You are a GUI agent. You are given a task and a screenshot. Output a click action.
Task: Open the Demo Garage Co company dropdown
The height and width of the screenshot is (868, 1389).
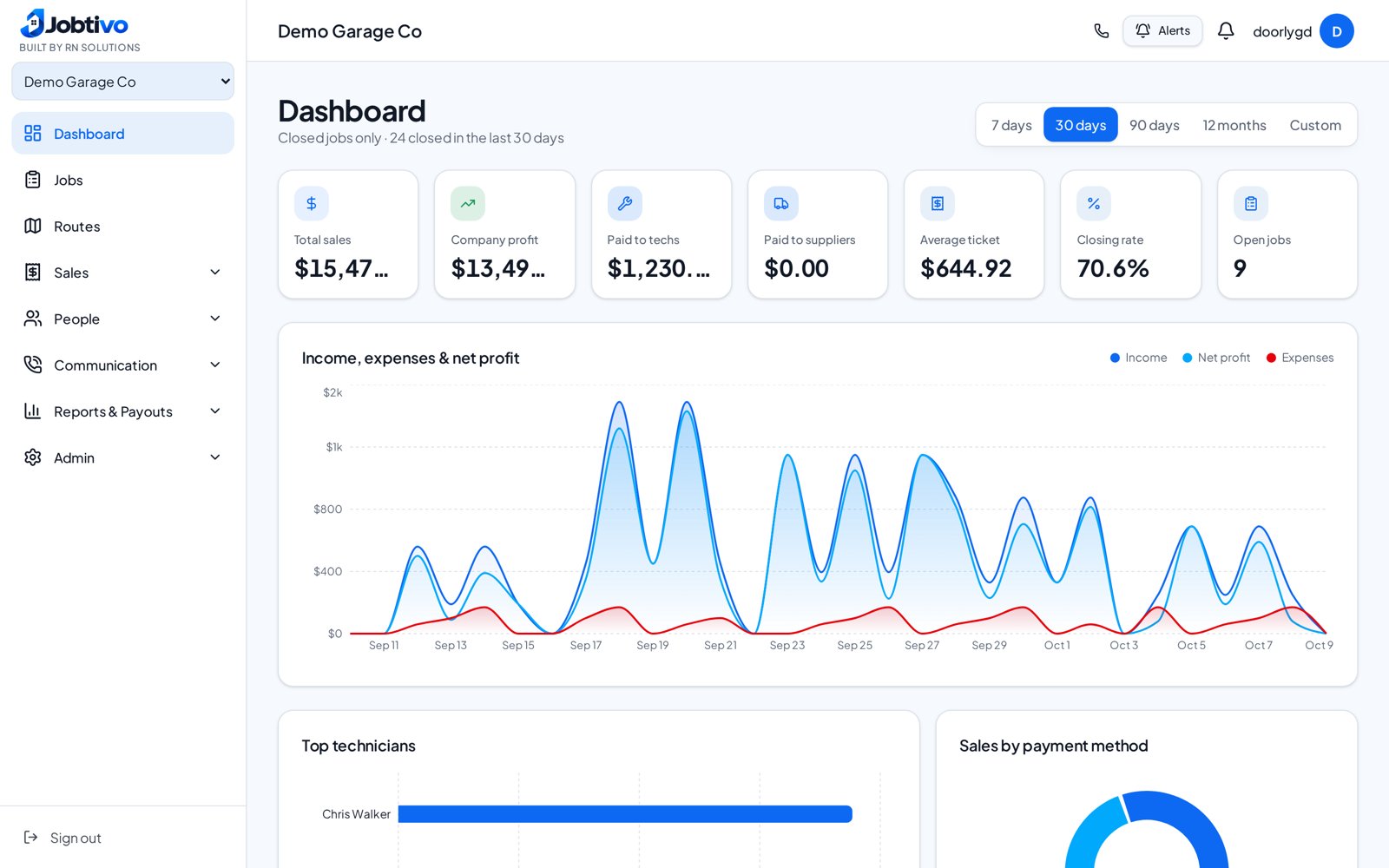point(122,82)
